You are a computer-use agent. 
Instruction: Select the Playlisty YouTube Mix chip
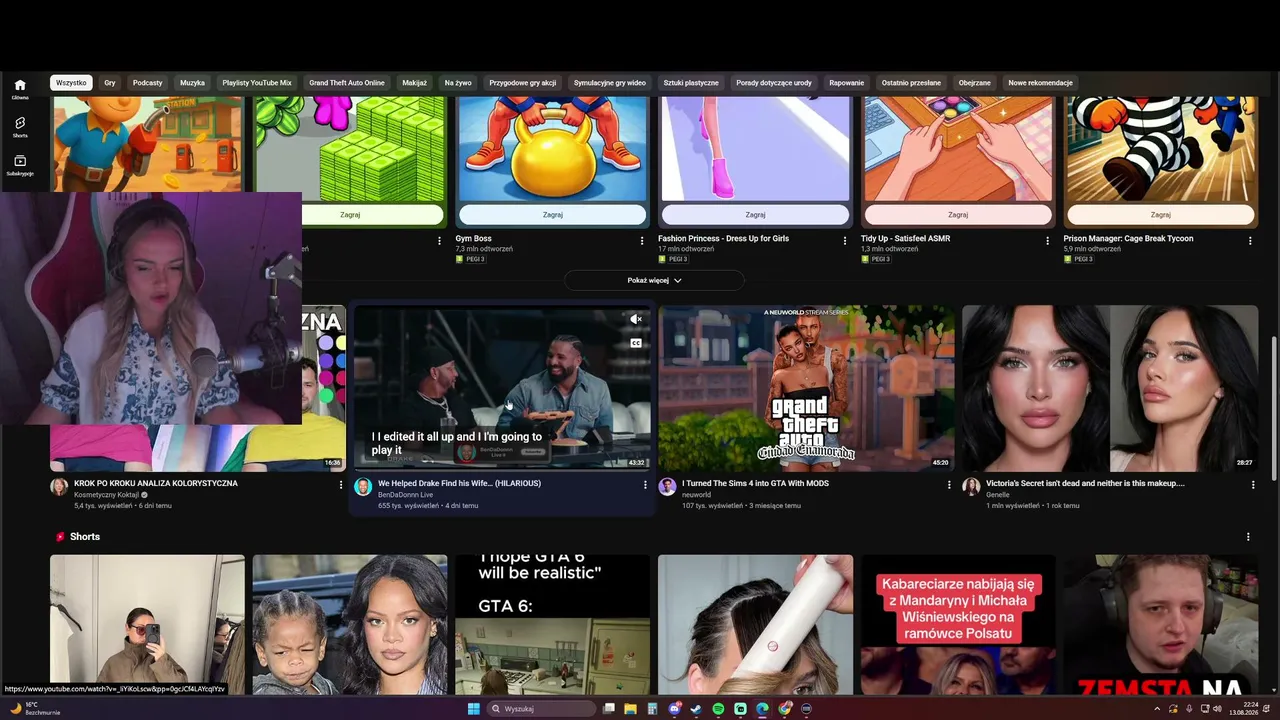257,83
